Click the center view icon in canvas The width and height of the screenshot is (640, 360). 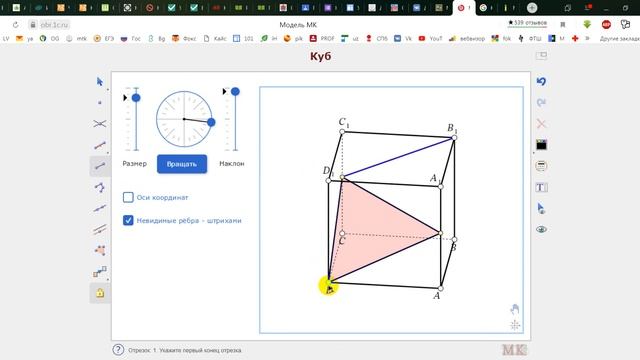(515, 325)
